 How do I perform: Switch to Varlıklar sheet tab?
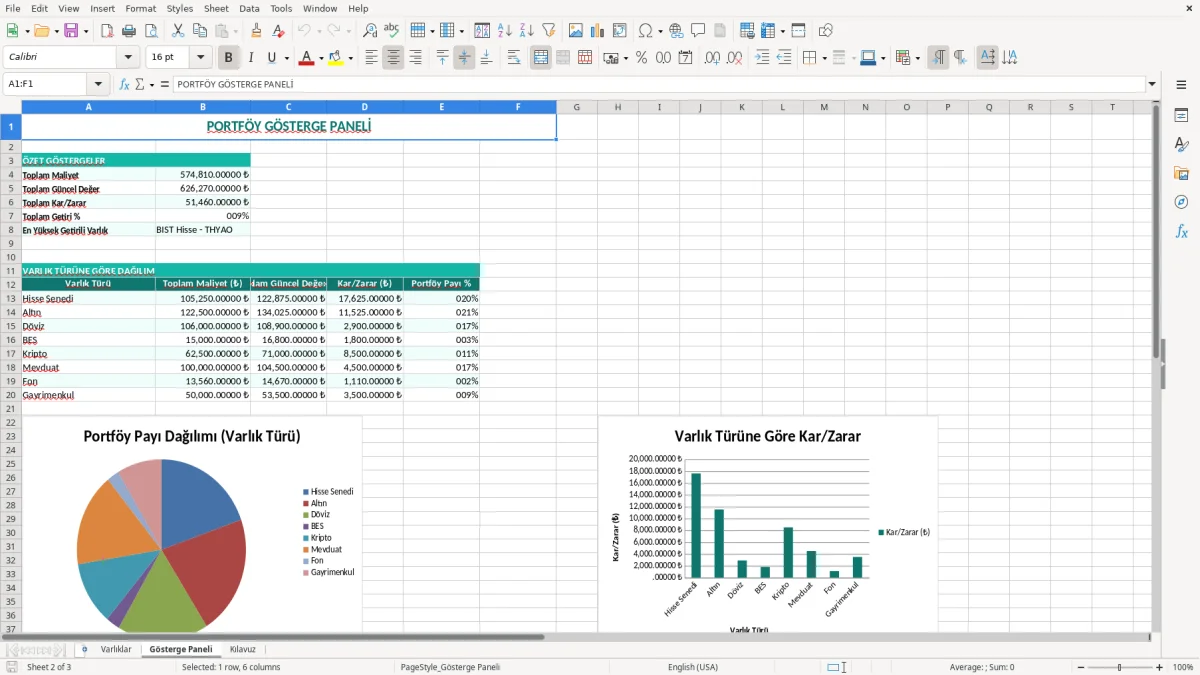pos(116,649)
